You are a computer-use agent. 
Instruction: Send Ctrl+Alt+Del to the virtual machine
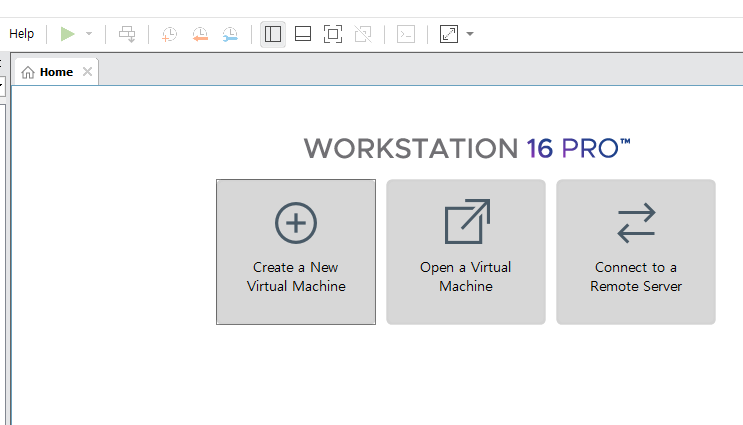click(127, 34)
